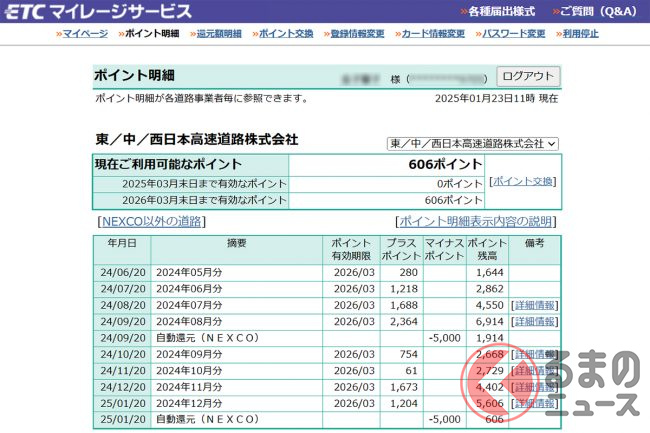This screenshot has width=650, height=433.
Task: Open the NEXCO以外の道路 link
Action: coord(151,221)
